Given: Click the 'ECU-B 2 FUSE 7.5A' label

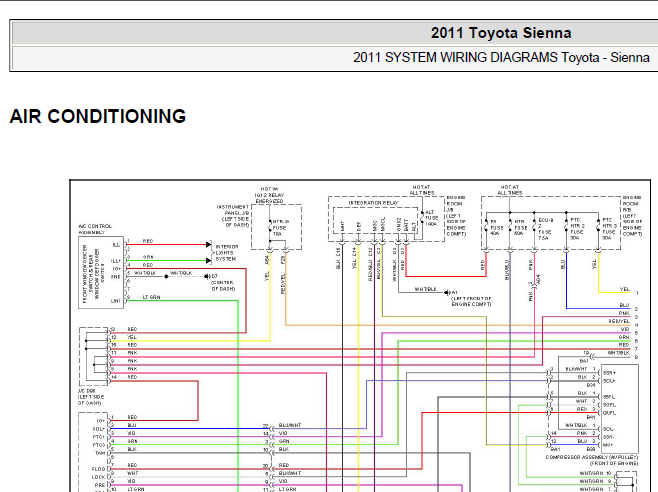Looking at the screenshot, I should [x=546, y=229].
